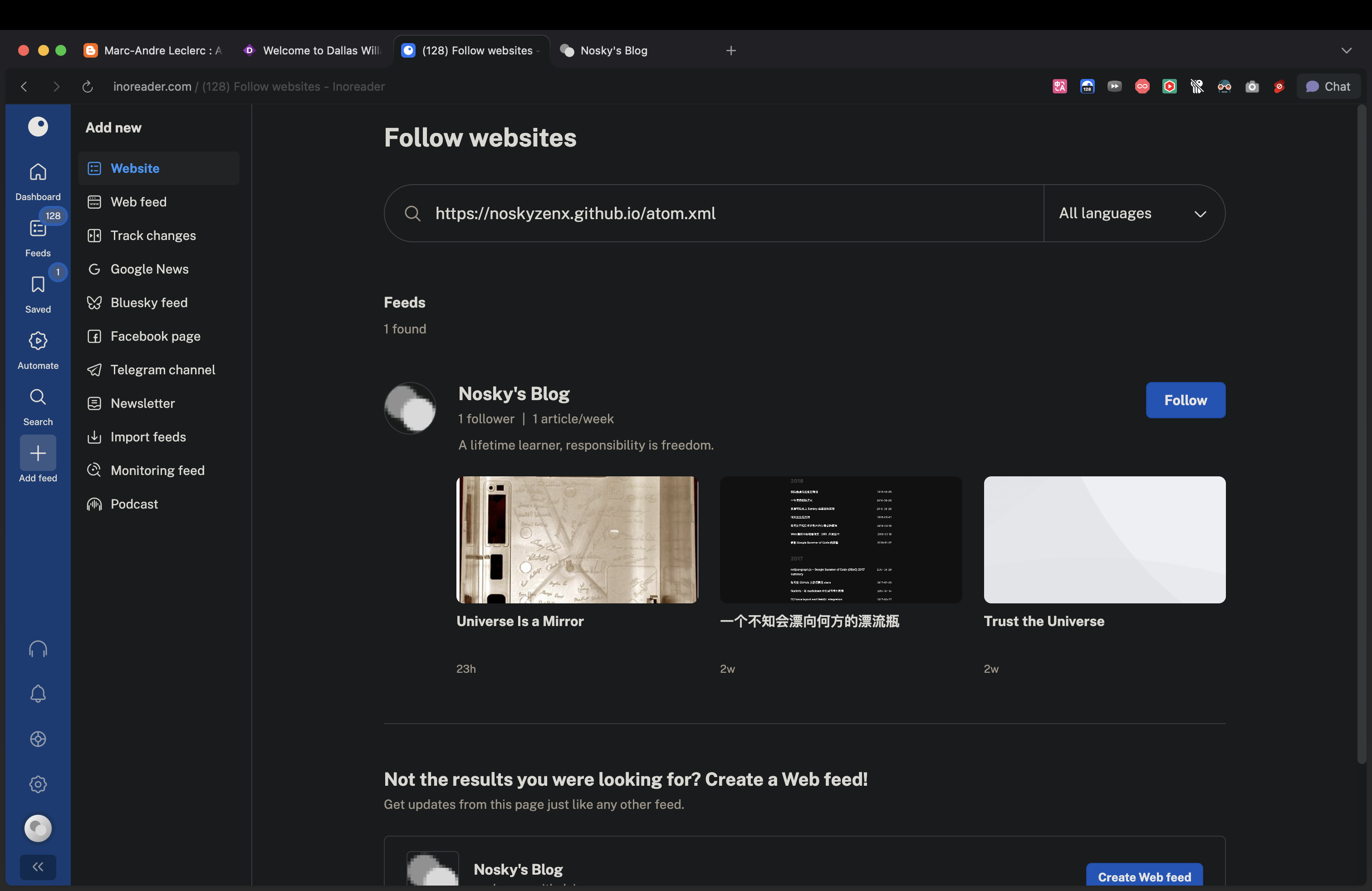Open the tab overview chevron at top right
Viewport: 1372px width, 891px height.
point(1346,50)
